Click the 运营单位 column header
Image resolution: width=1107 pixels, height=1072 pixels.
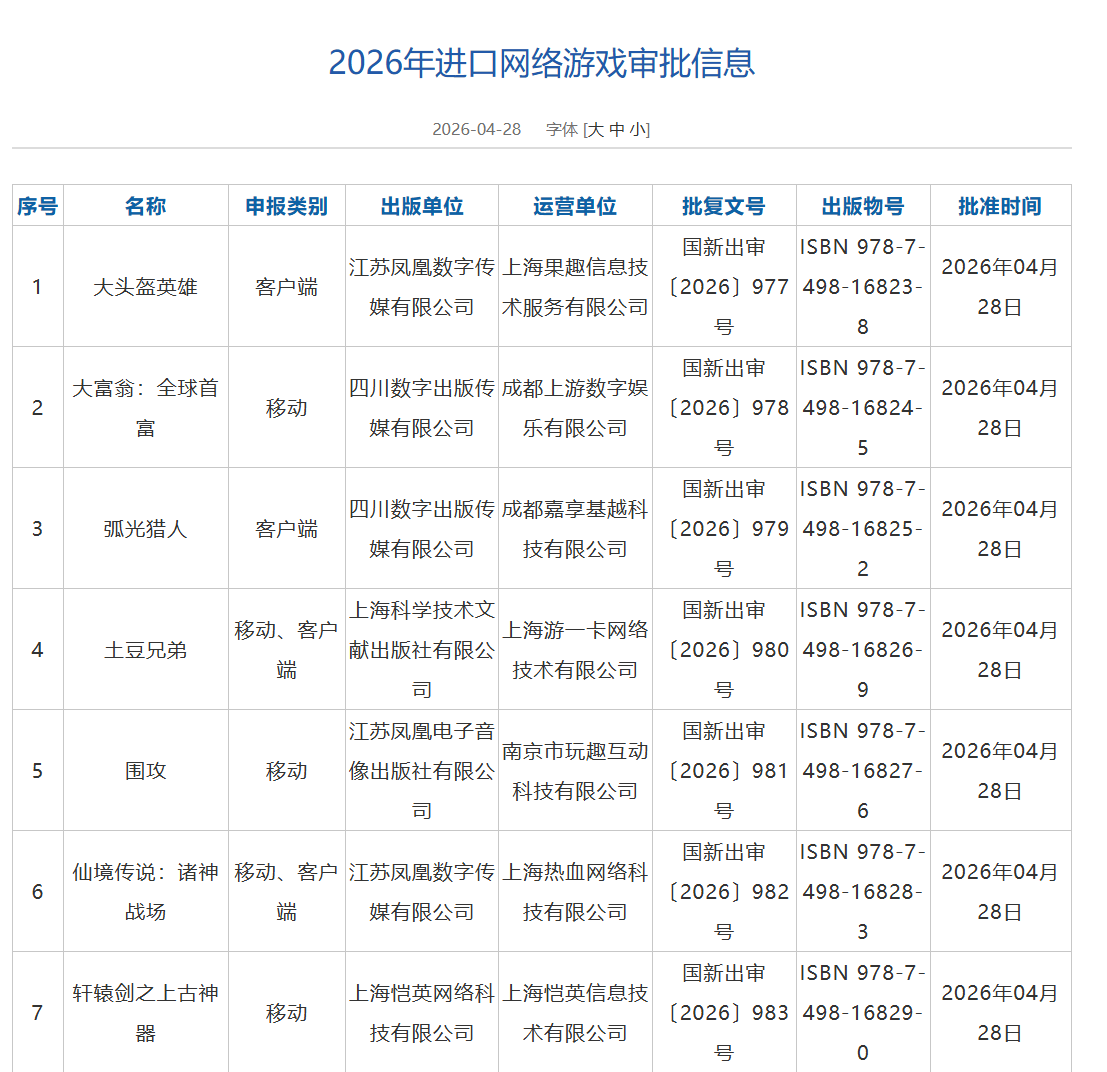click(574, 206)
